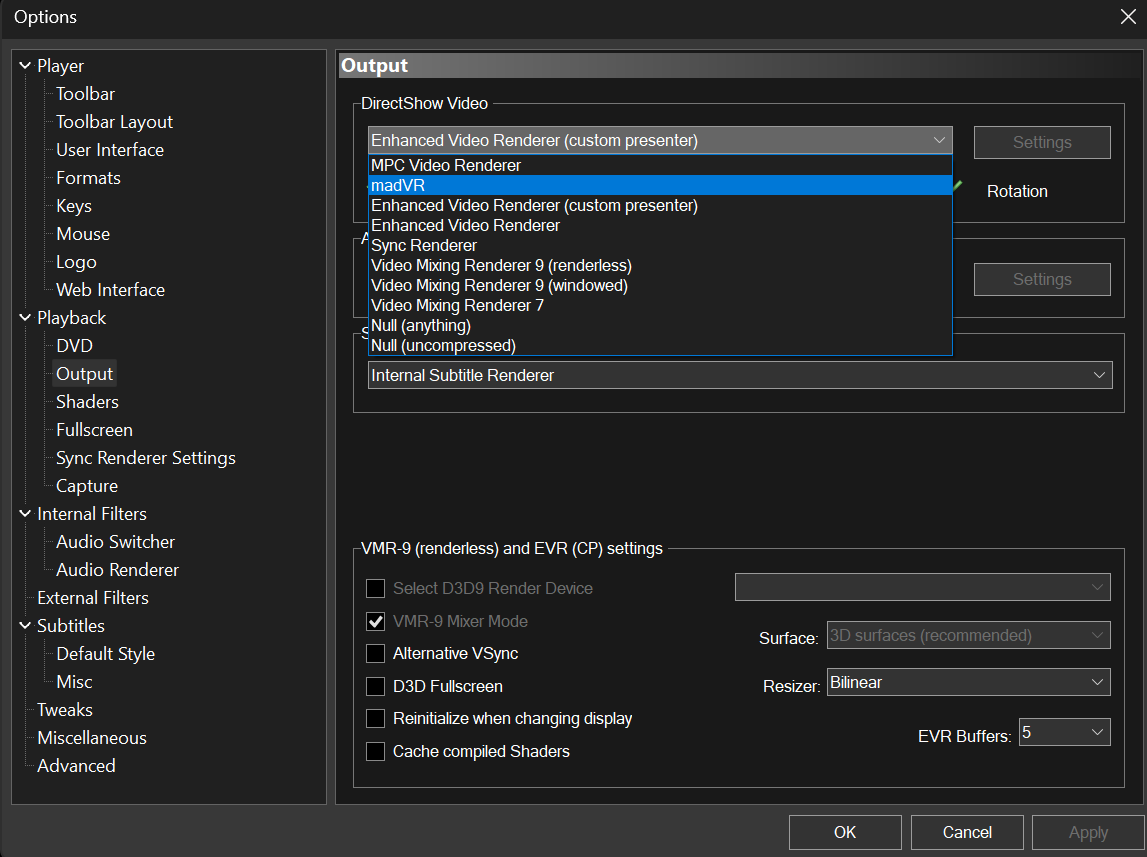Open the EVR Buffers dropdown

click(x=1064, y=732)
